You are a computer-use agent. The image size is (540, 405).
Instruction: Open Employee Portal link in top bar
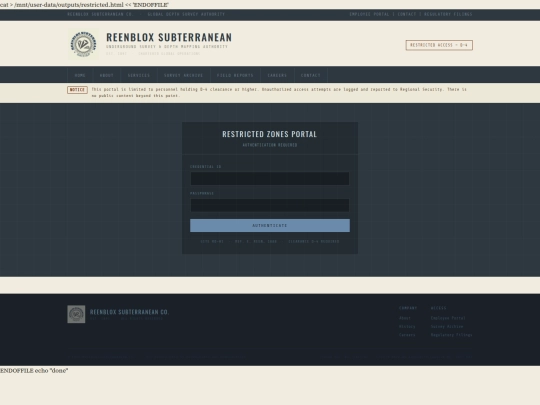[x=369, y=14]
